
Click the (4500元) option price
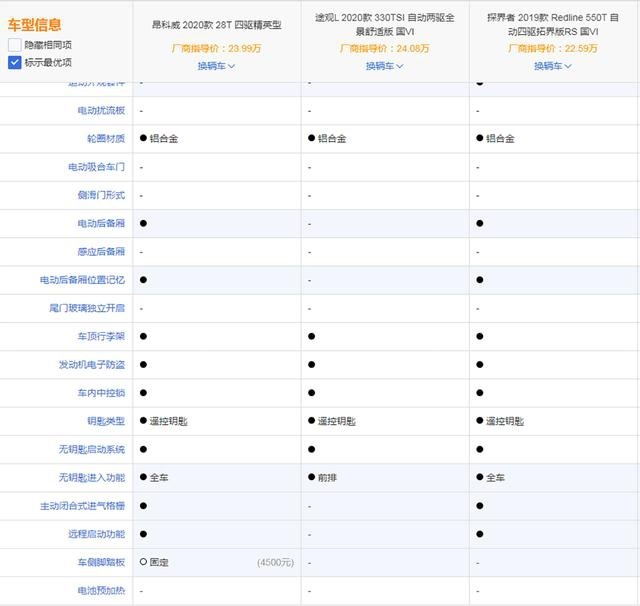(276, 562)
